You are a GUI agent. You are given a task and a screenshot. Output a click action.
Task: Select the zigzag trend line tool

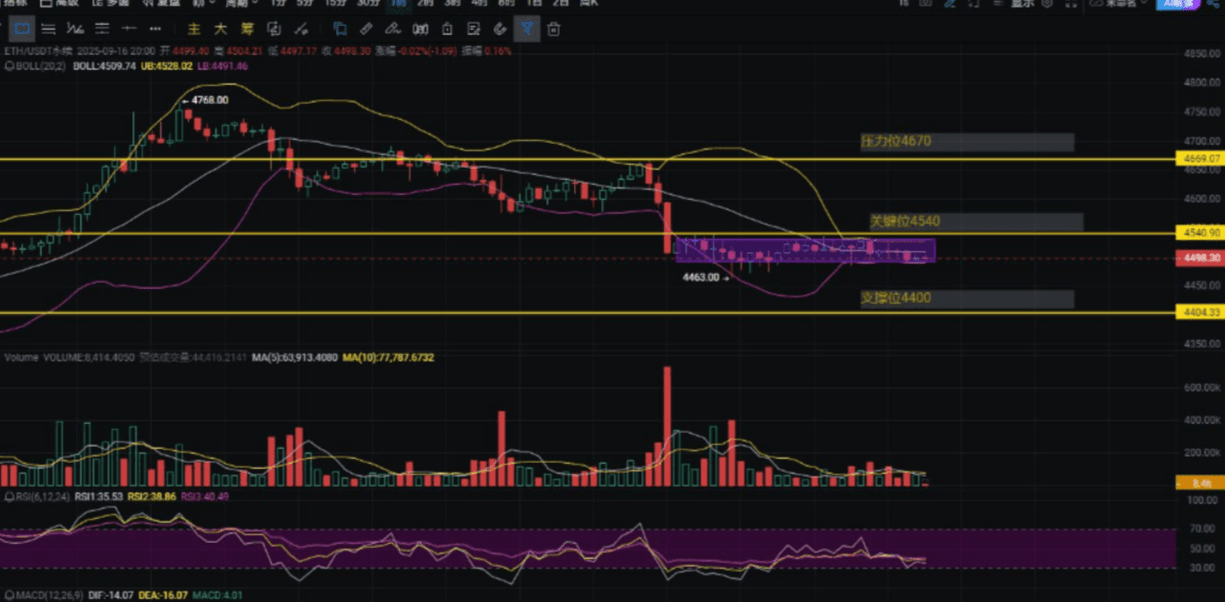point(75,28)
